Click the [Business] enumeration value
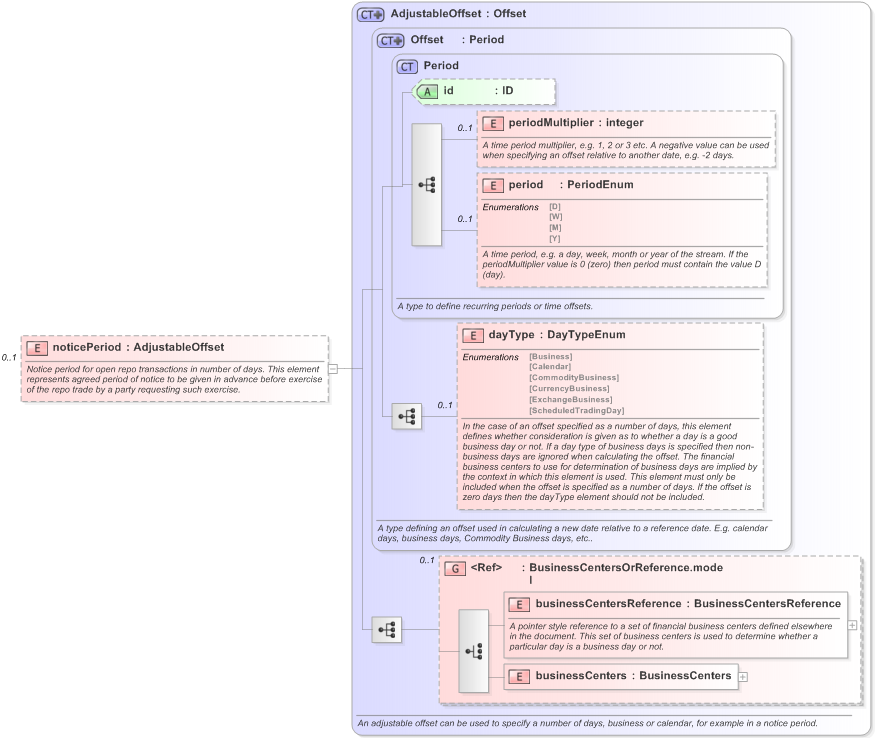 [x=551, y=357]
